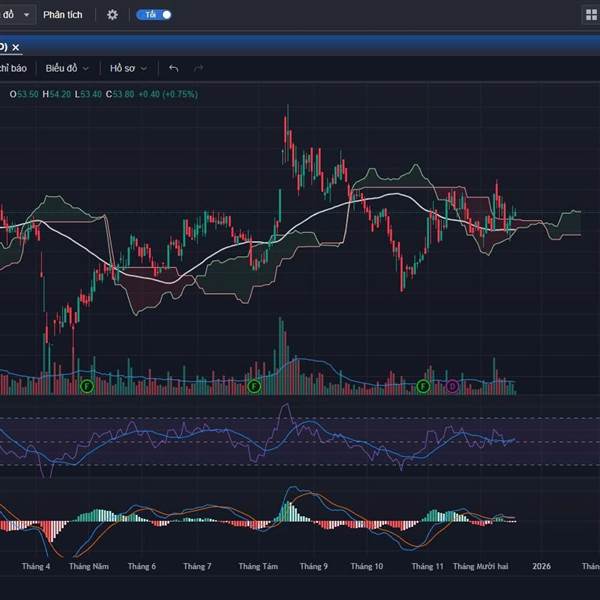Open the dropdown arrow left of Phân tích

26,15
